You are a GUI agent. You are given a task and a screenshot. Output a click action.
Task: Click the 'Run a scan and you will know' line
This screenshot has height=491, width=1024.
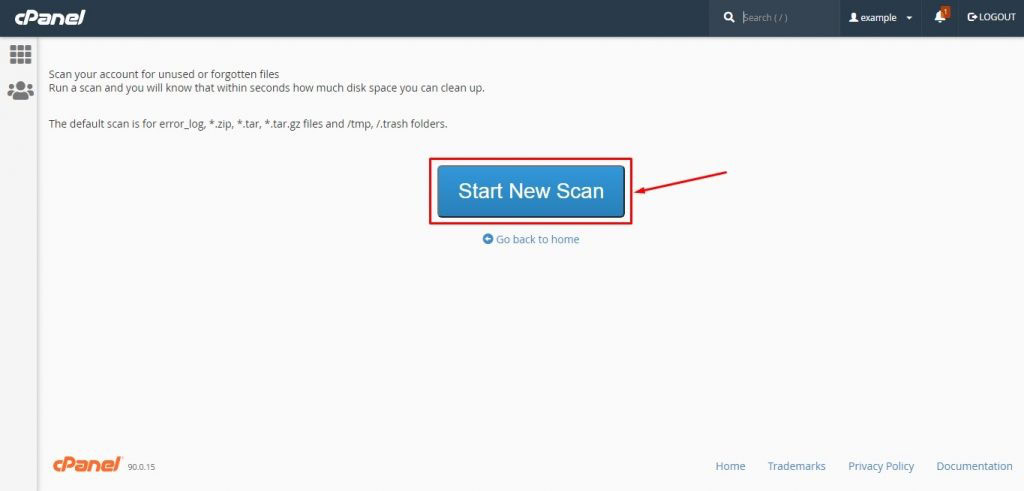(266, 88)
